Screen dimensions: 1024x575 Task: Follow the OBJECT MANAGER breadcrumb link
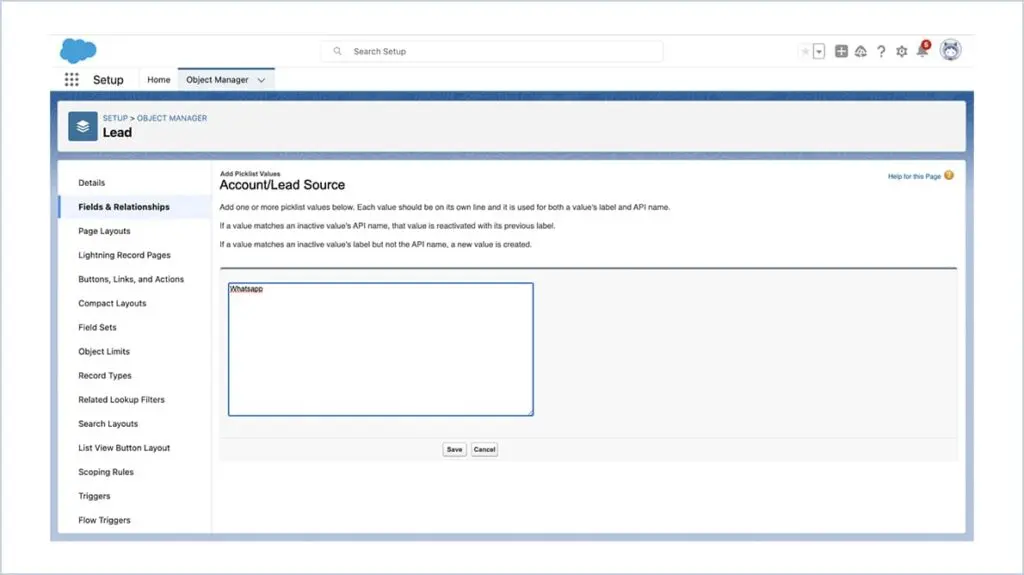172,118
